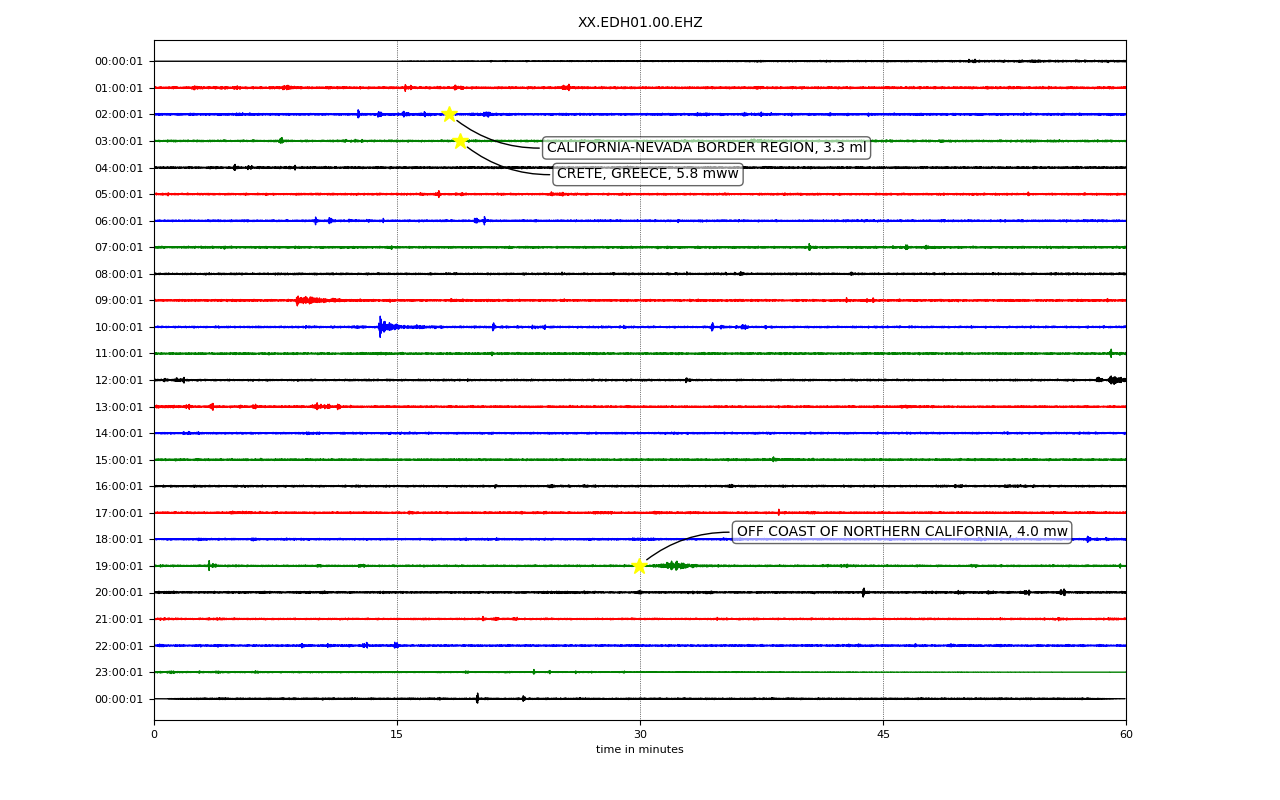Click the 23:00:01 row label
This screenshot has width=1280, height=800.
[x=119, y=672]
